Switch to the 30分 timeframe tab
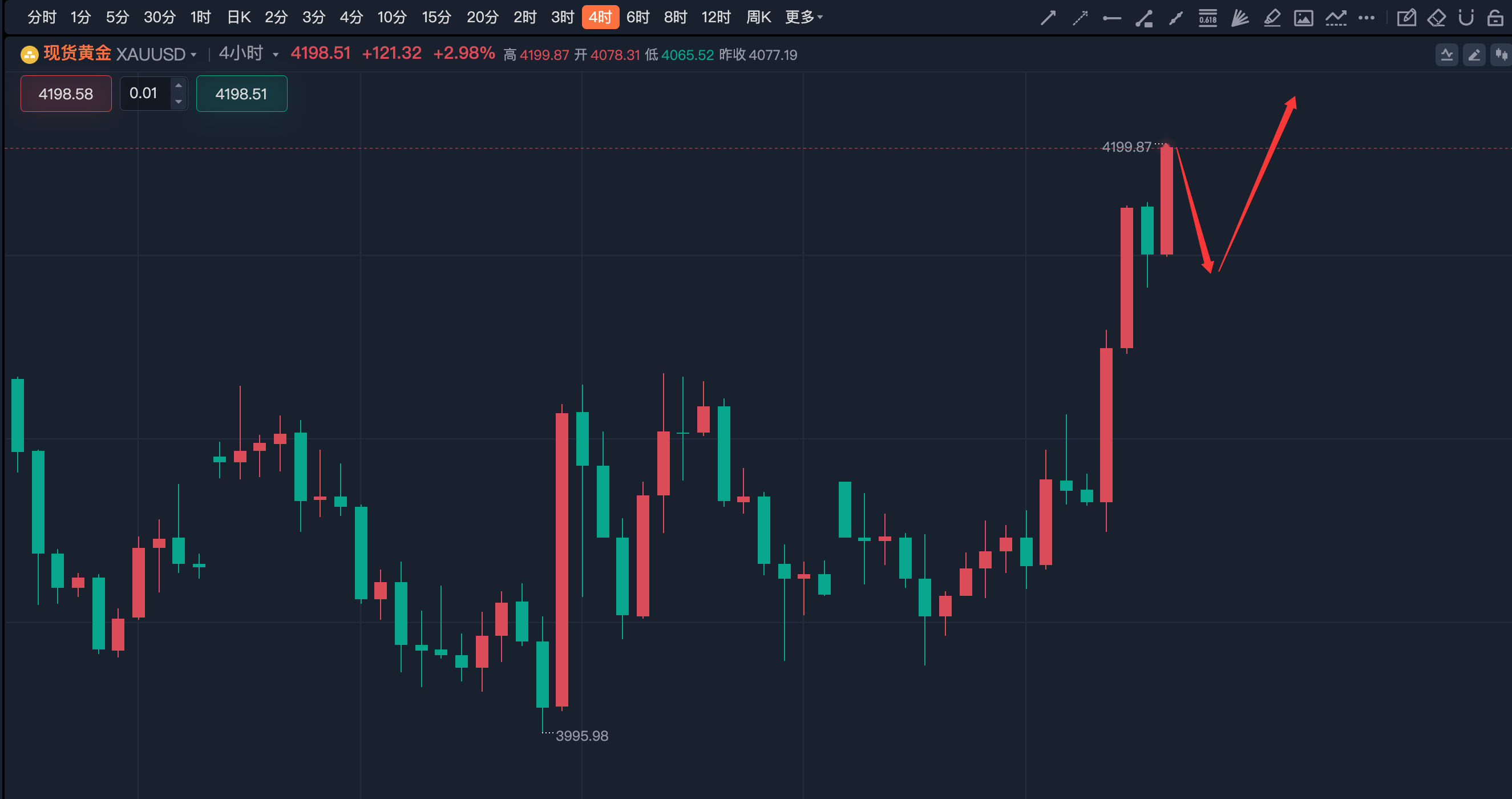Screen dimensions: 1512x799 click(x=160, y=17)
